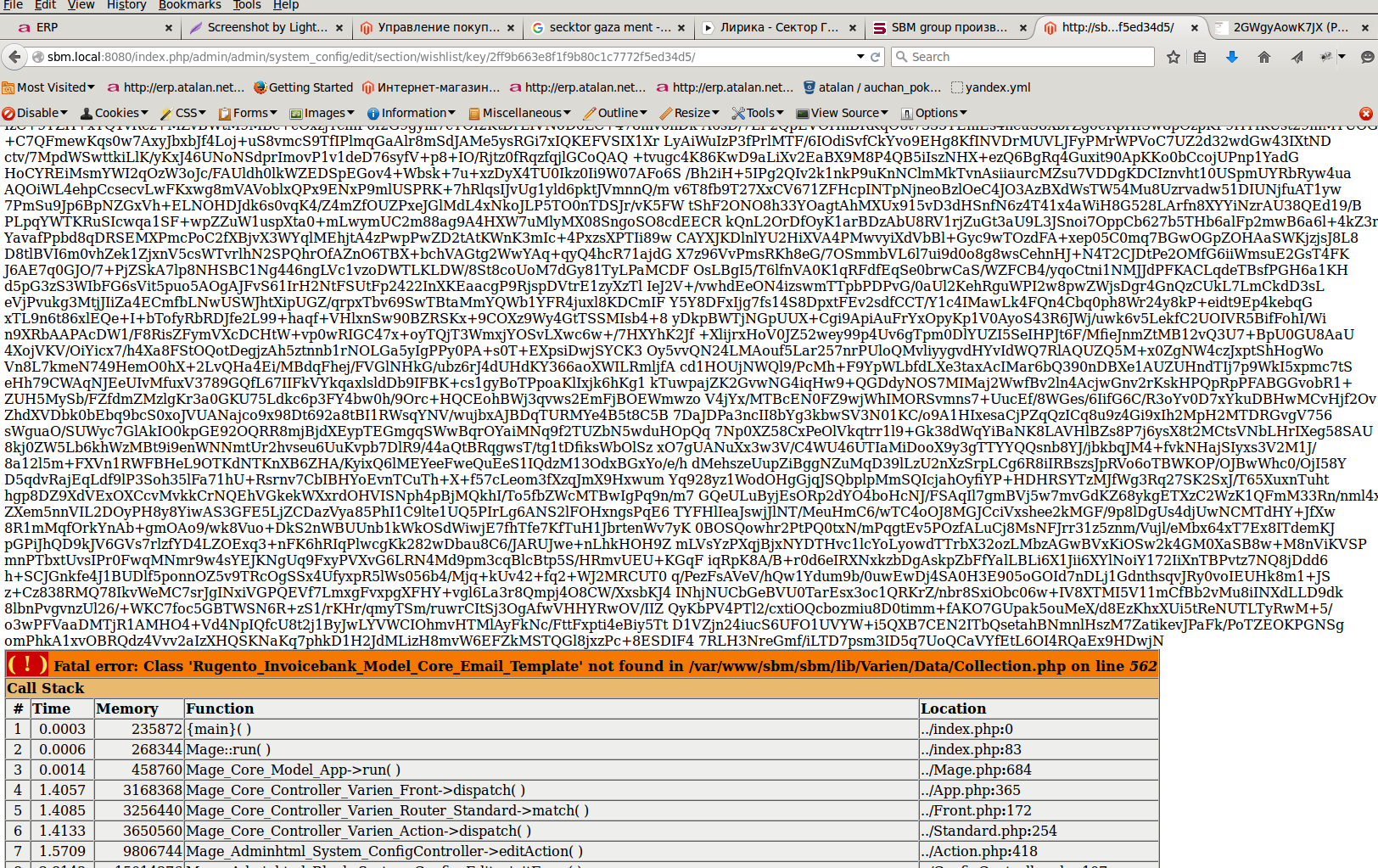Viewport: 1378px width, 868px height.
Task: Close the ERP tab
Action: coord(168,28)
